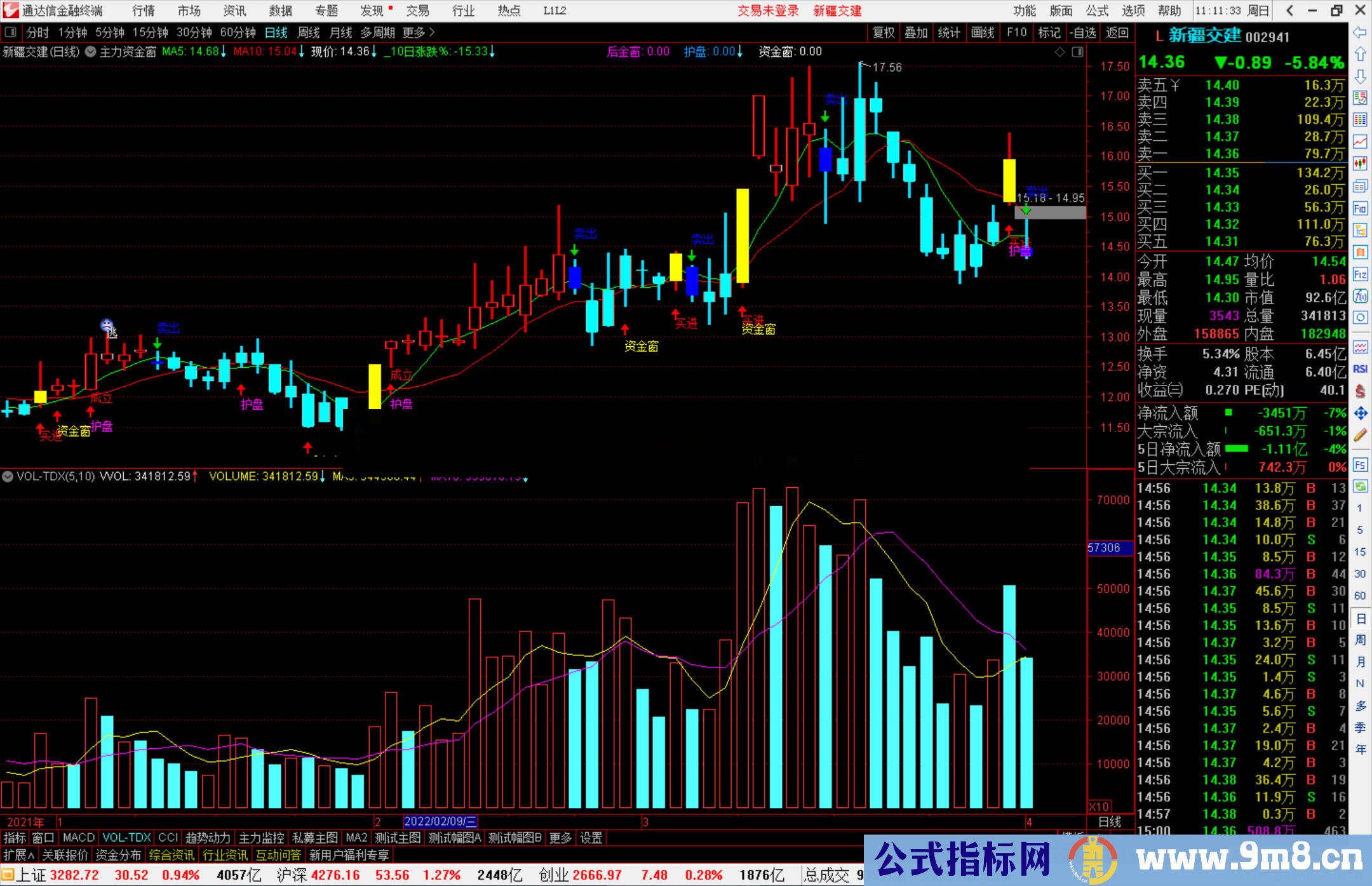Expand the 扩展 panel at bottom left
The image size is (1372, 886).
pyautogui.click(x=19, y=855)
